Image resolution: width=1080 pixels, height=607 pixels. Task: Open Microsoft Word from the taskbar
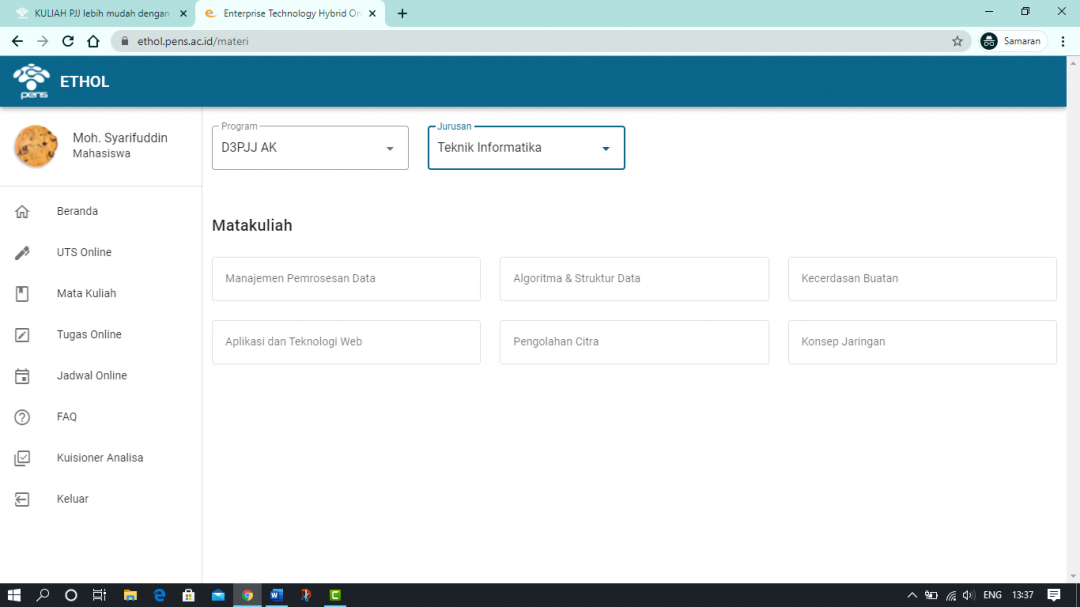276,595
